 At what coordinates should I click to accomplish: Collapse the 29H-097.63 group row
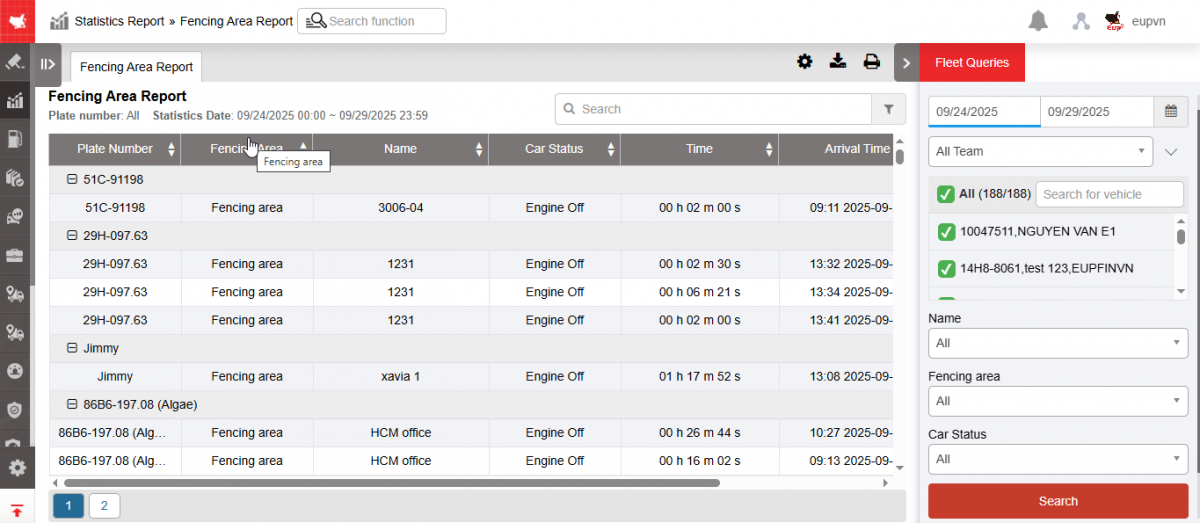tap(71, 236)
